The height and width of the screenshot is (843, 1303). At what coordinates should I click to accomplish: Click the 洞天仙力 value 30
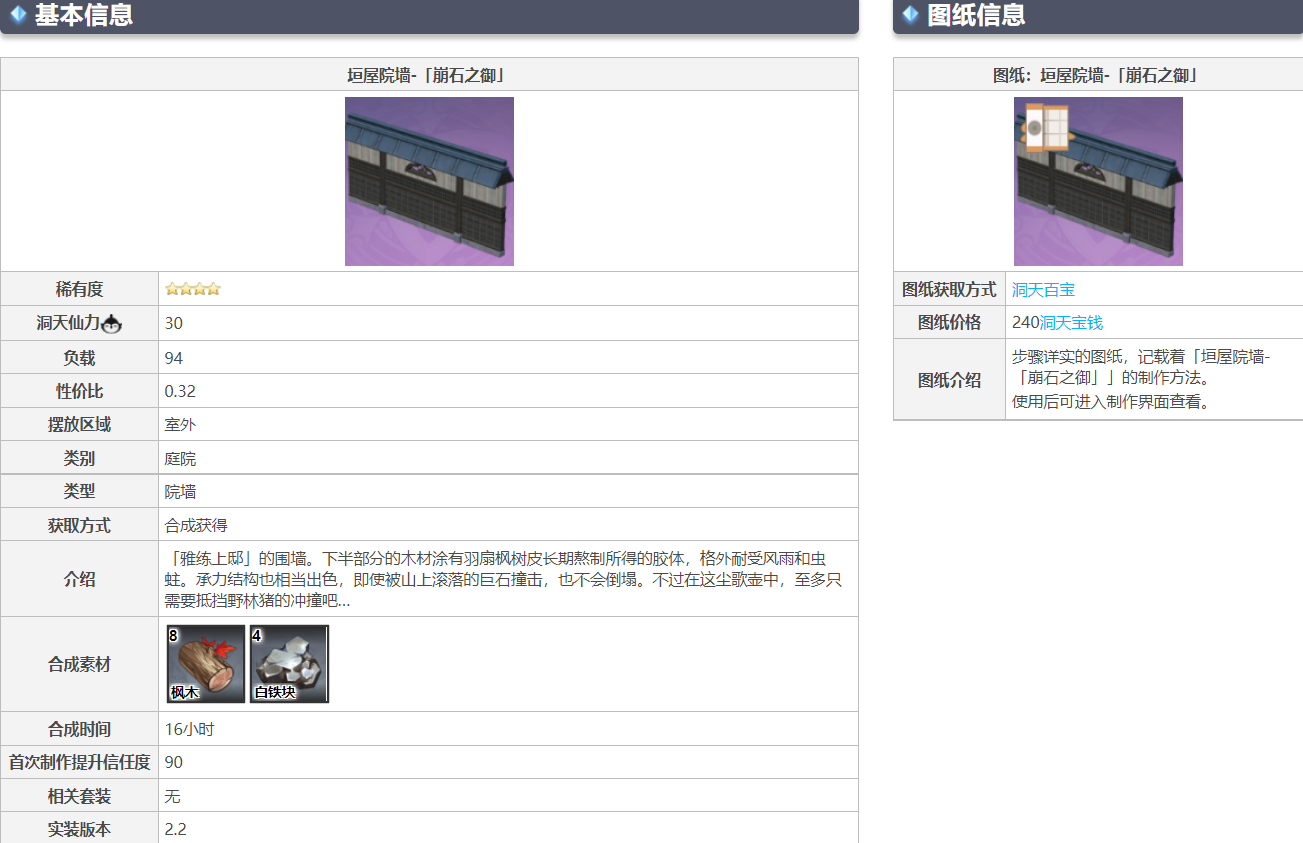174,323
